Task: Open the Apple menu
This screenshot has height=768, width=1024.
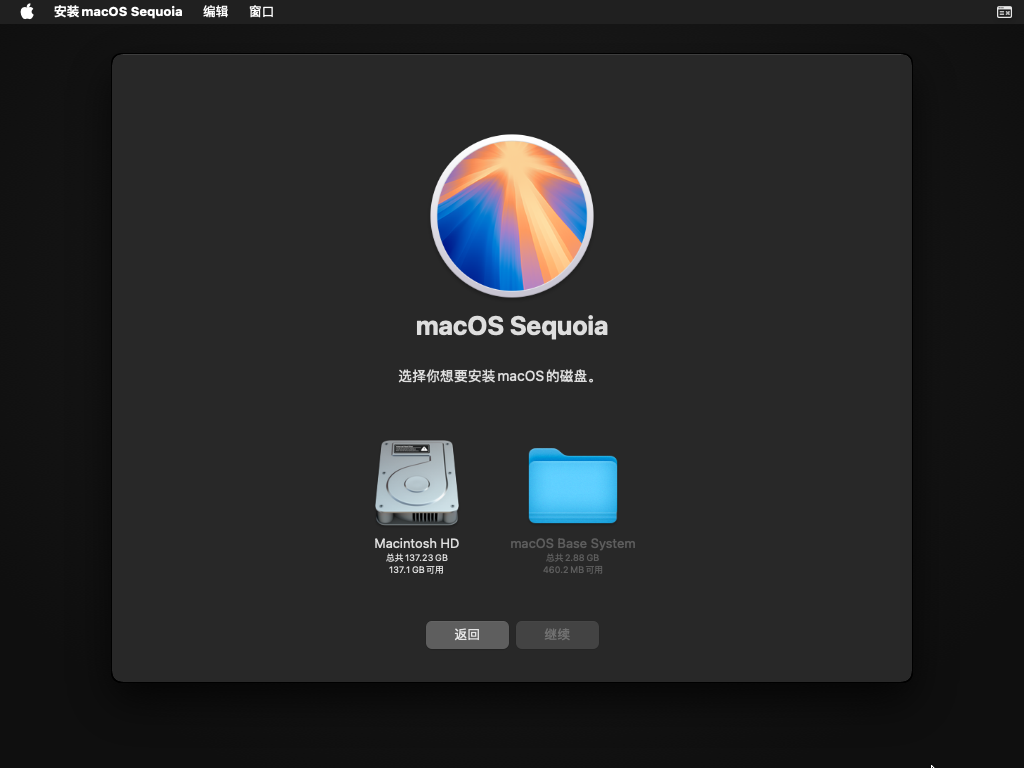Action: click(x=27, y=12)
